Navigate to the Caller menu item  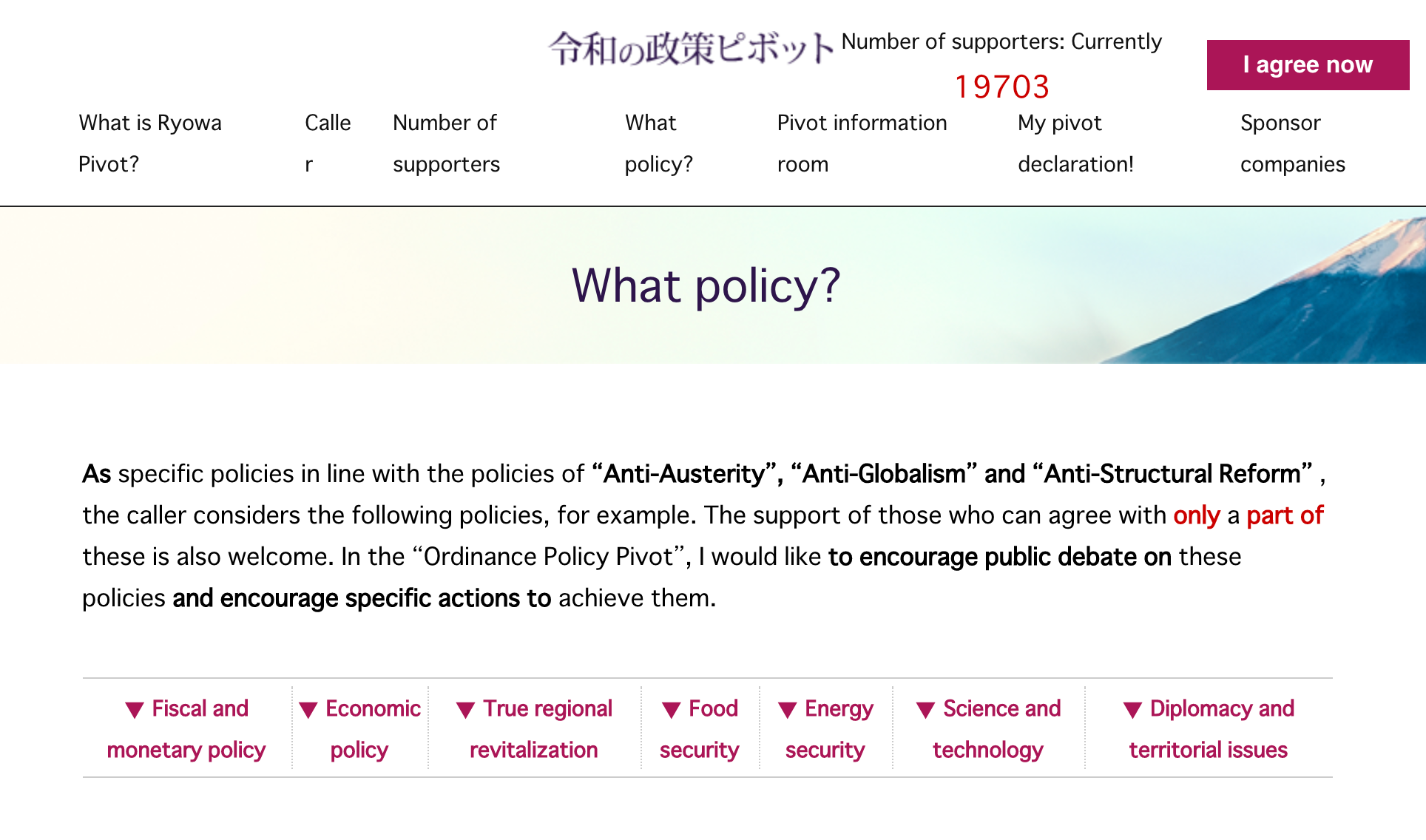[x=327, y=141]
